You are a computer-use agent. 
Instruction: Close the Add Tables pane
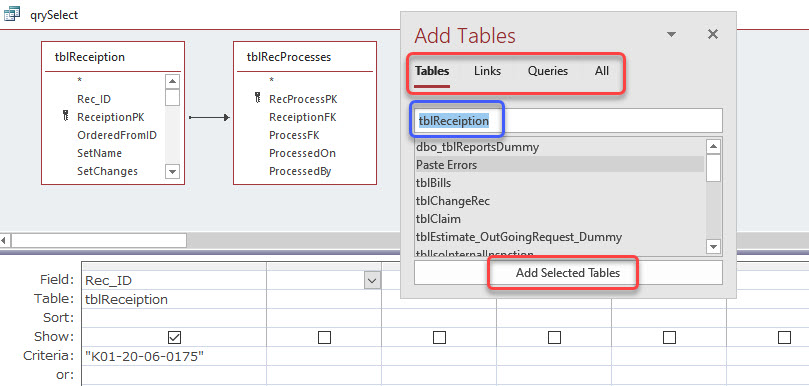pyautogui.click(x=713, y=35)
